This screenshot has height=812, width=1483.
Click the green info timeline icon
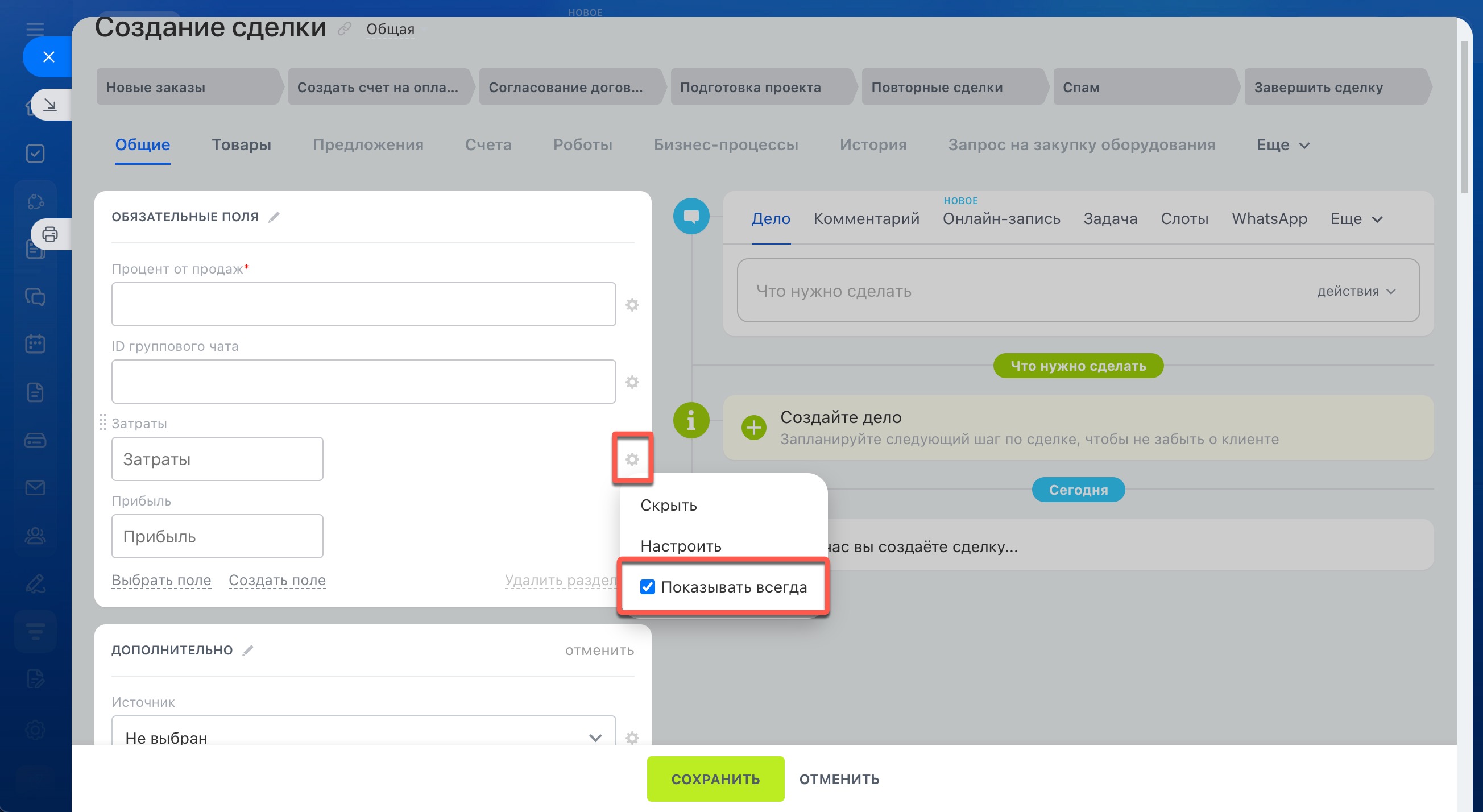pos(691,420)
